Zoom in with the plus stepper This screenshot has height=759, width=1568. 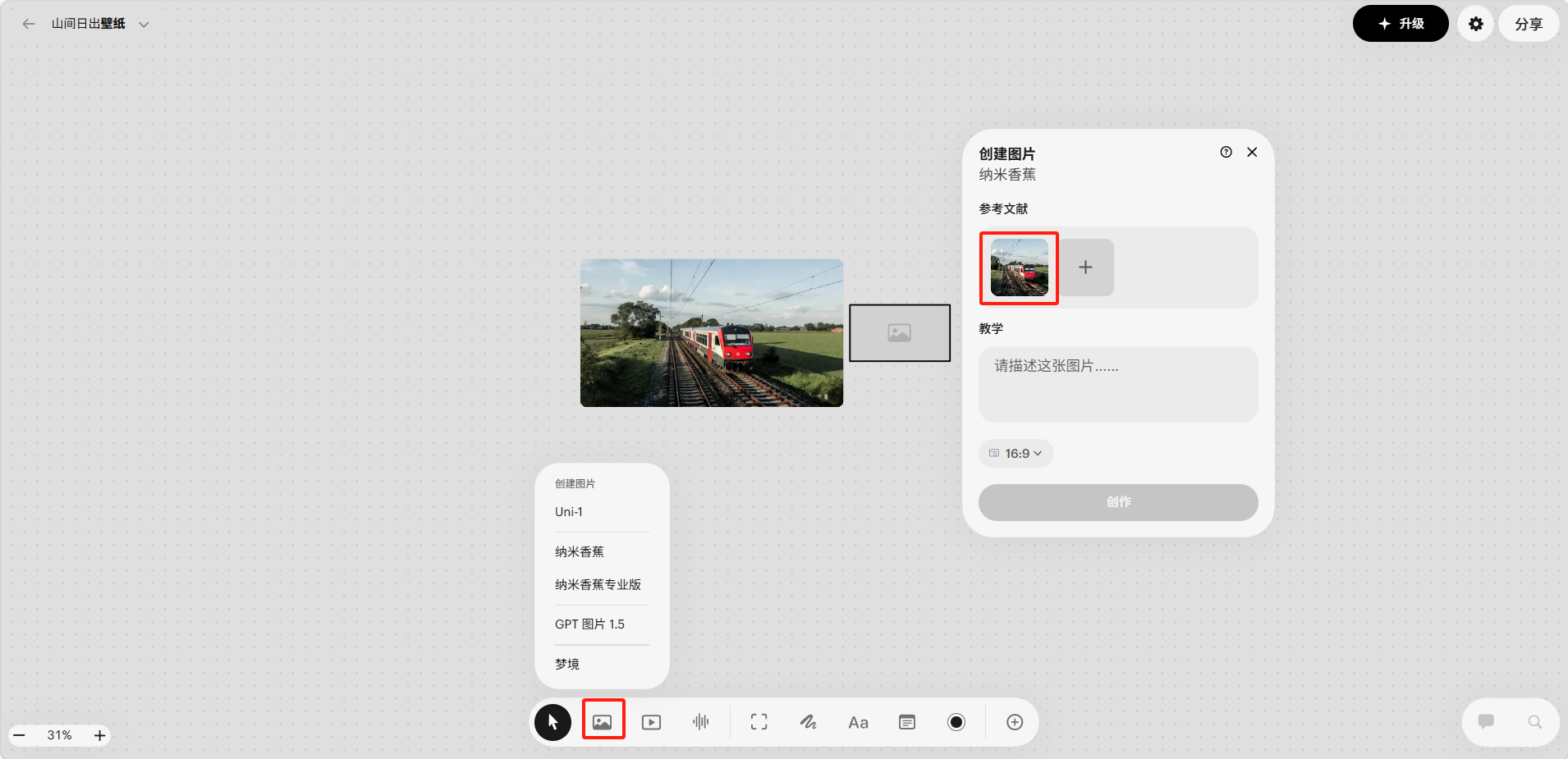tap(99, 735)
